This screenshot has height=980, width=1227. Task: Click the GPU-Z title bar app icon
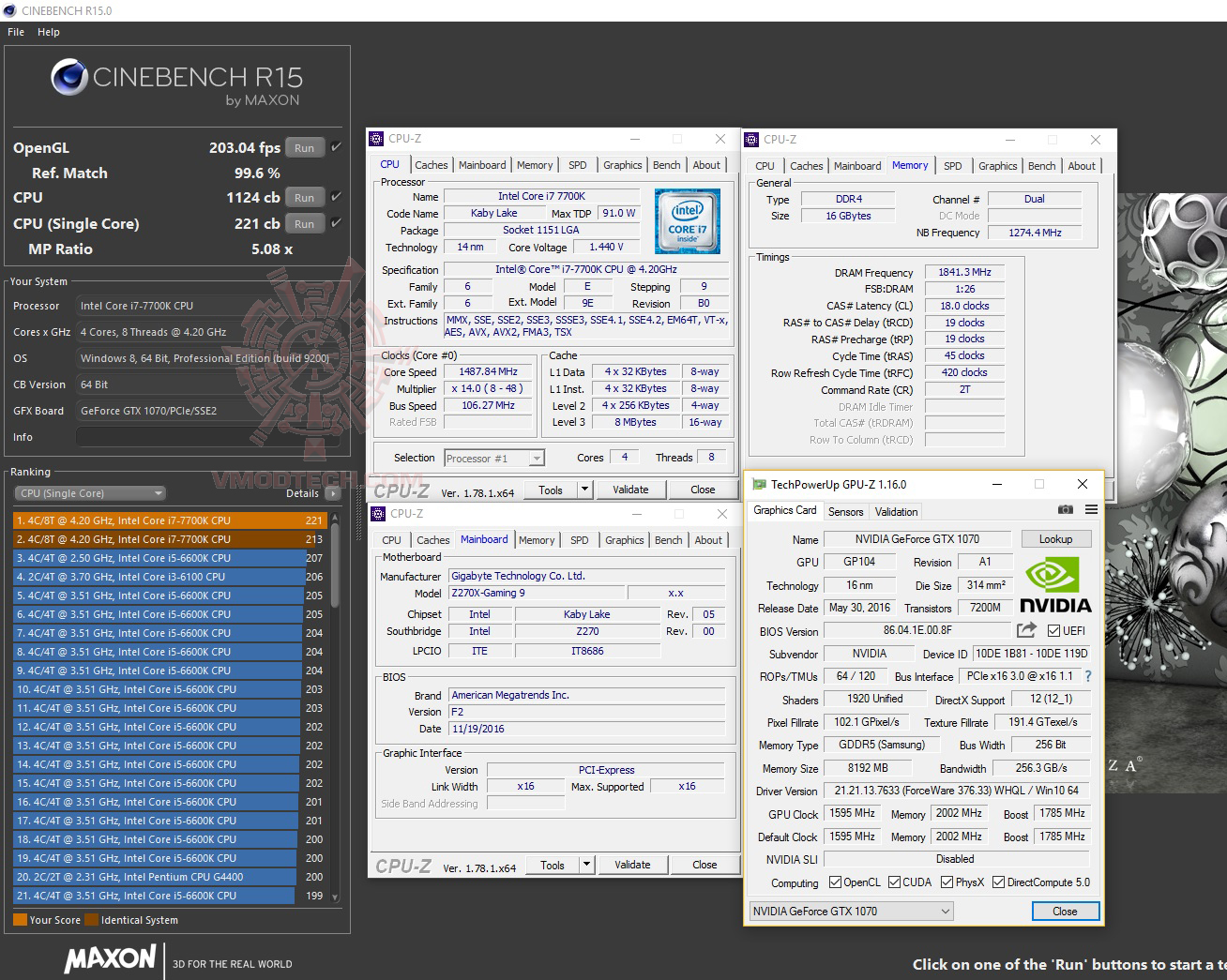point(760,485)
